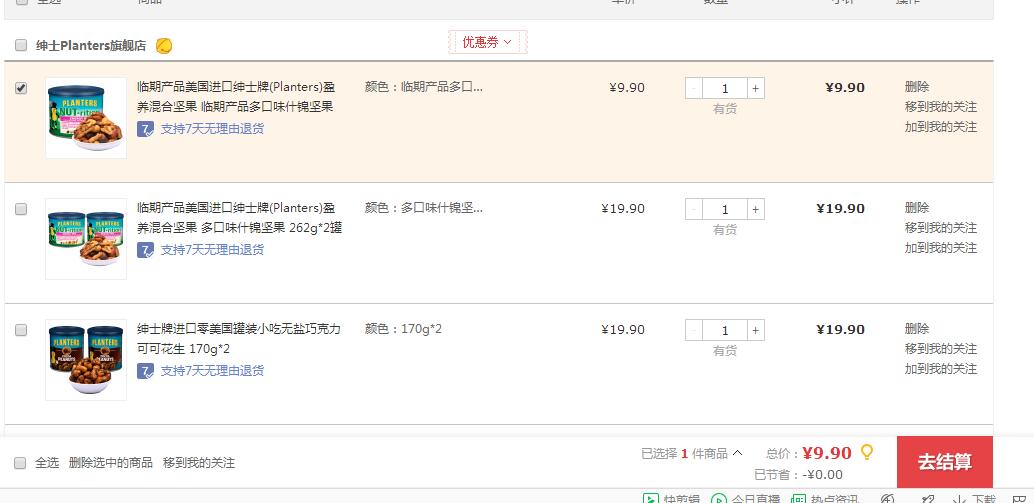Click the quantity field of the 262g*2罐 item

pyautogui.click(x=725, y=209)
